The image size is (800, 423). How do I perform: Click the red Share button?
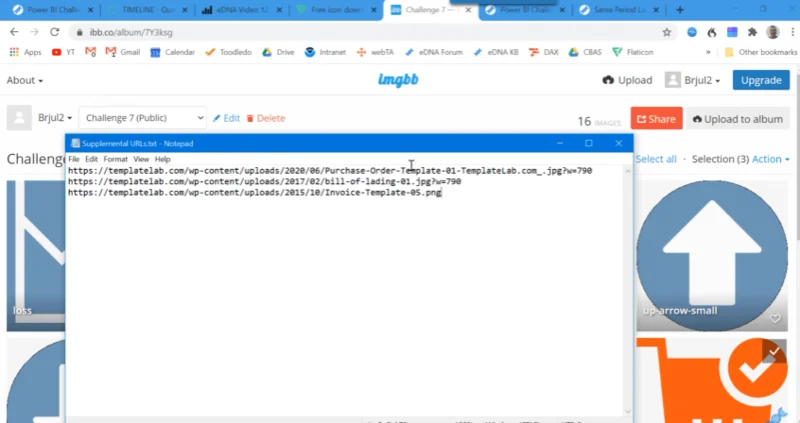(656, 118)
